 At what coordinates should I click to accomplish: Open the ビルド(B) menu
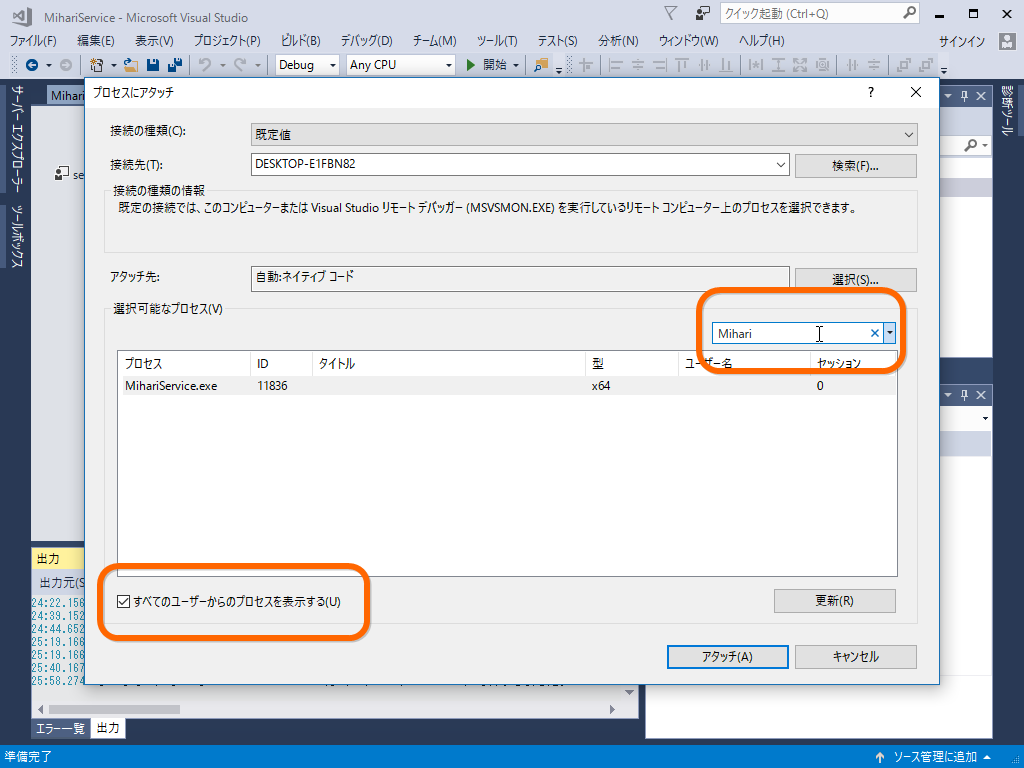300,40
